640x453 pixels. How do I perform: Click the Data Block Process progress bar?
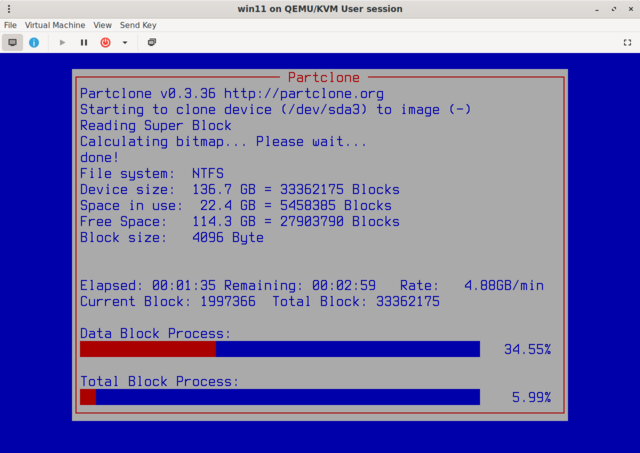279,349
